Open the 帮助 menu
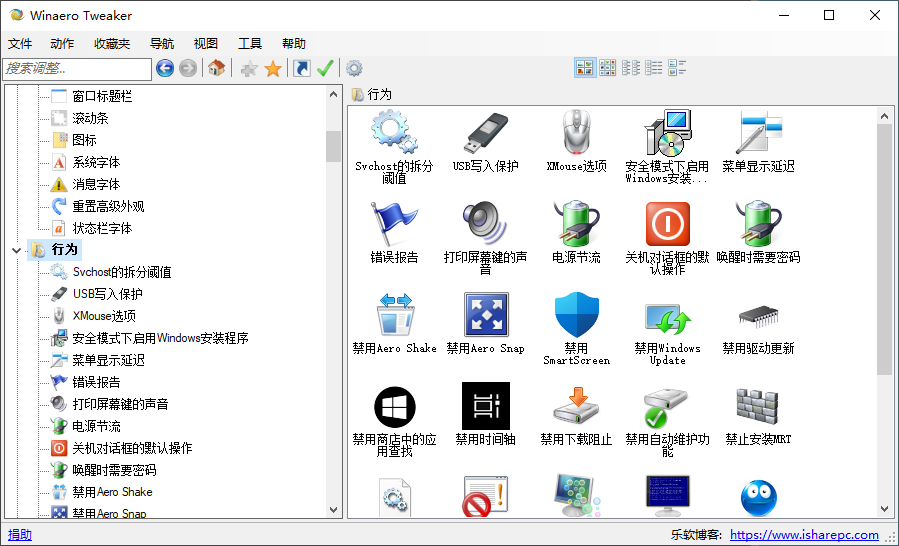Screen dimensions: 899x546 [294, 44]
